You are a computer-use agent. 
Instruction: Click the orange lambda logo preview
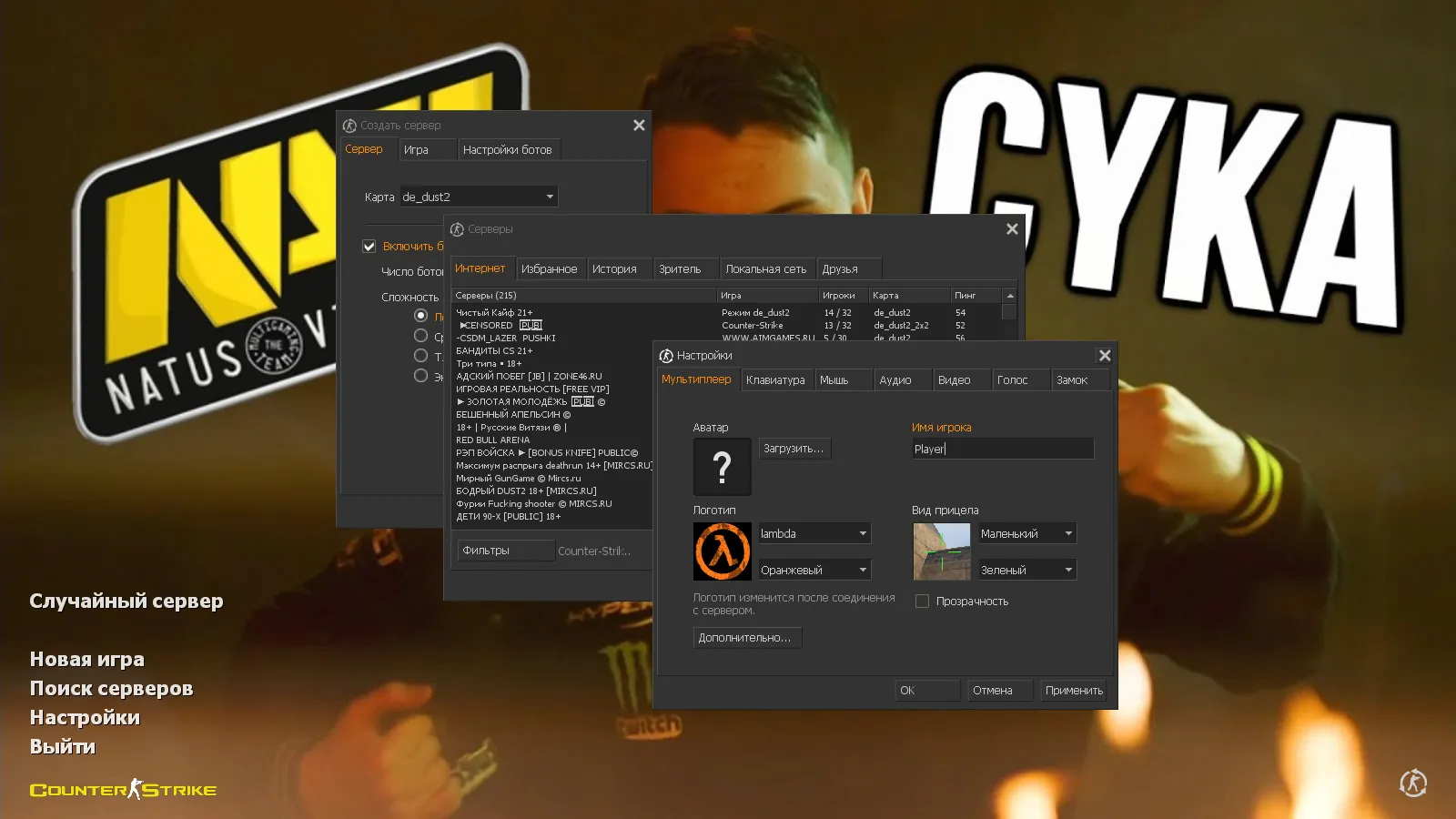click(722, 551)
